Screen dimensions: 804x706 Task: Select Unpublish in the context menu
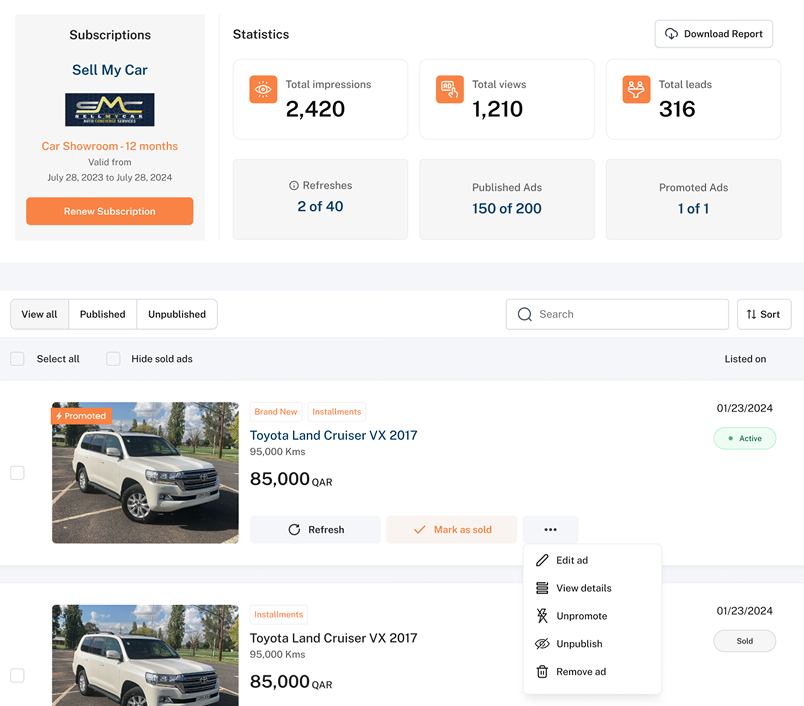(x=592, y=644)
